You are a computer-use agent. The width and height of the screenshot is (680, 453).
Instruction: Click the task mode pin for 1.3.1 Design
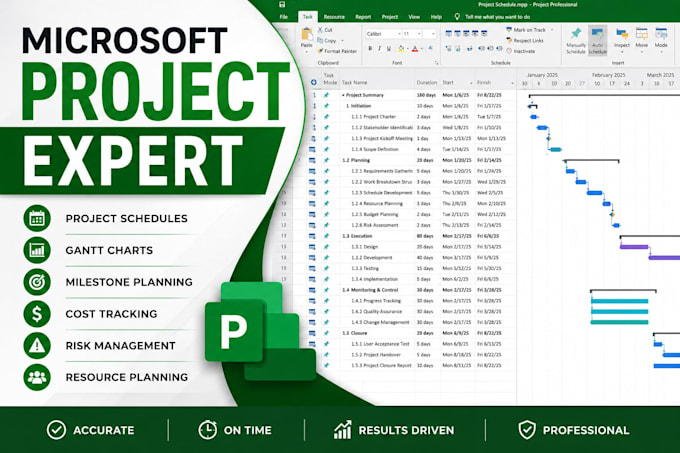pyautogui.click(x=326, y=247)
